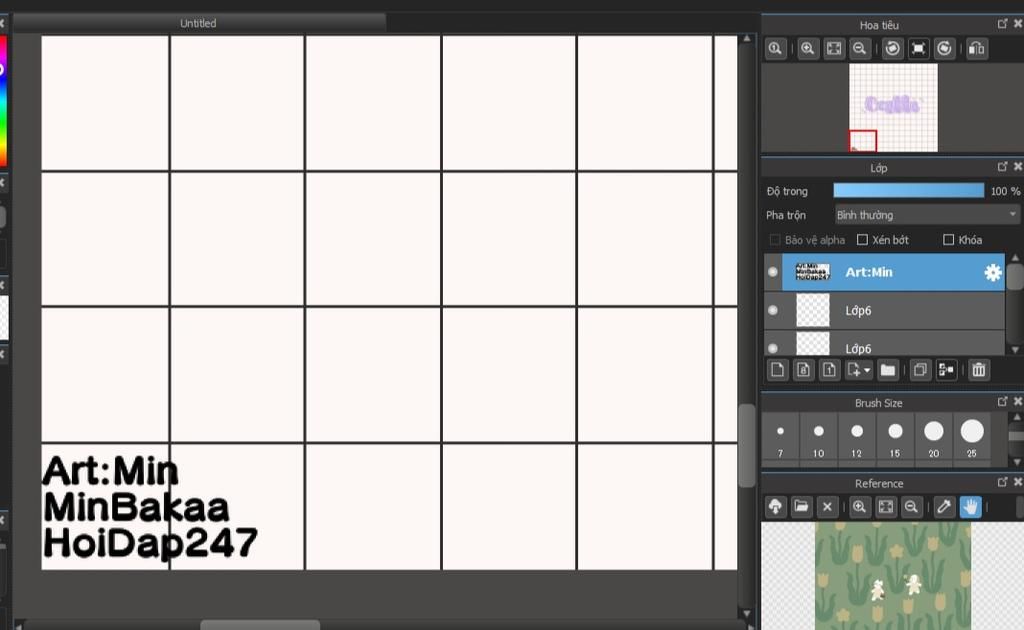Open Art:Min layer settings gear
Screen dimensions: 1024x630
993,272
